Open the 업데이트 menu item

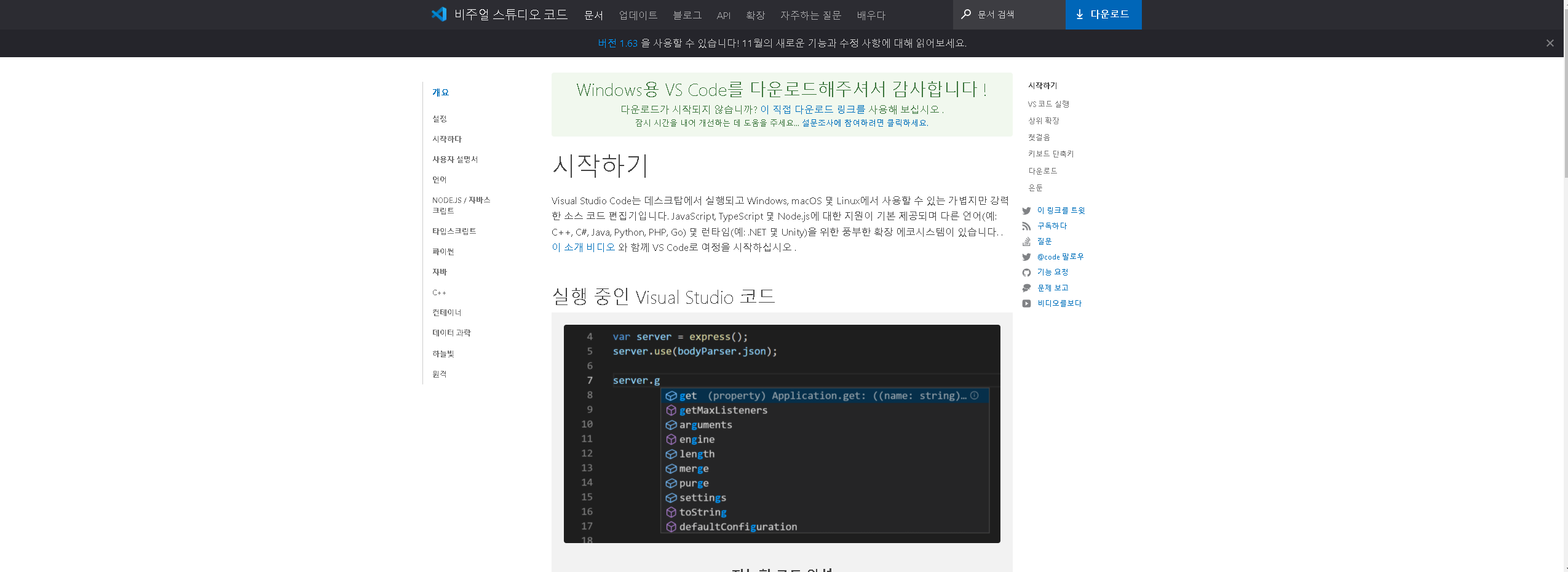pyautogui.click(x=638, y=15)
